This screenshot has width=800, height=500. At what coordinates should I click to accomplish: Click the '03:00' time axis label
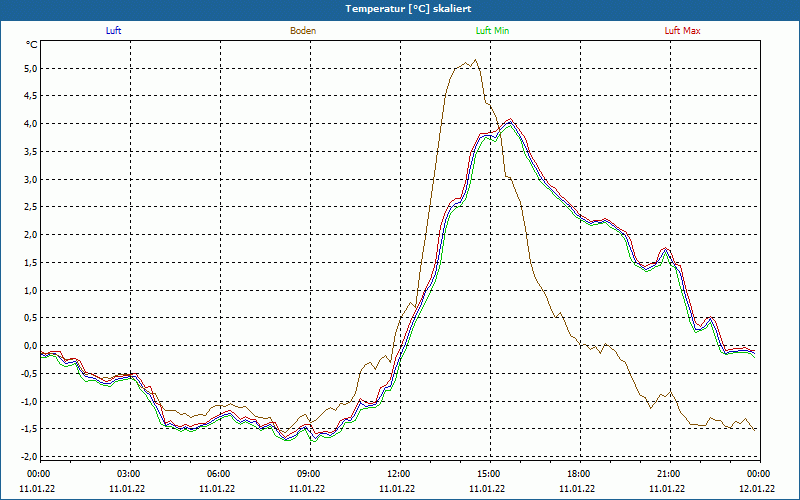tap(130, 474)
